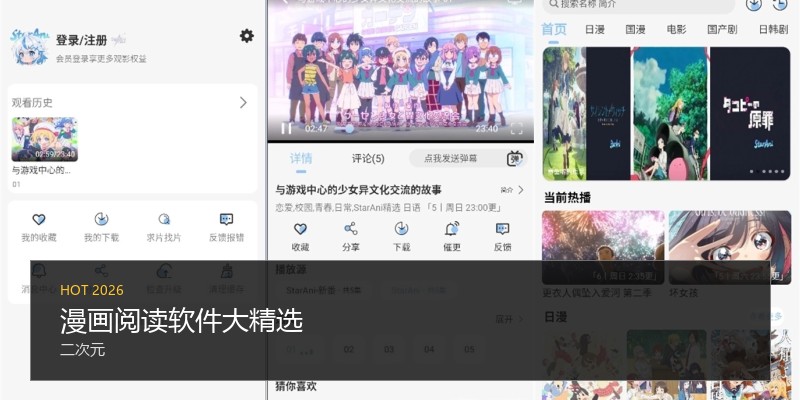
Task: Select the 日韩剧 category tab
Action: tap(773, 29)
